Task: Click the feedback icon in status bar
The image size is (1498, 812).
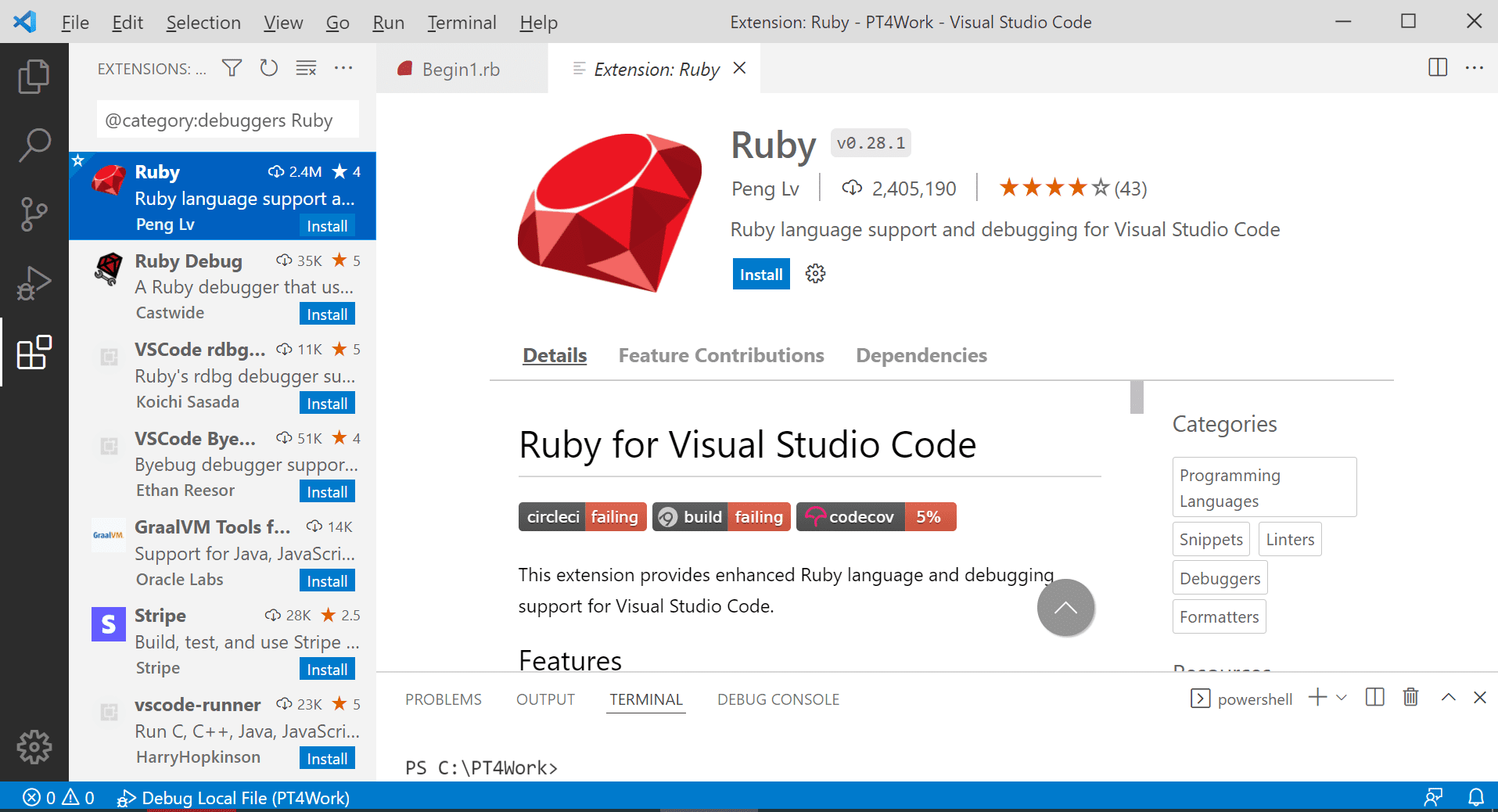Action: [1433, 797]
